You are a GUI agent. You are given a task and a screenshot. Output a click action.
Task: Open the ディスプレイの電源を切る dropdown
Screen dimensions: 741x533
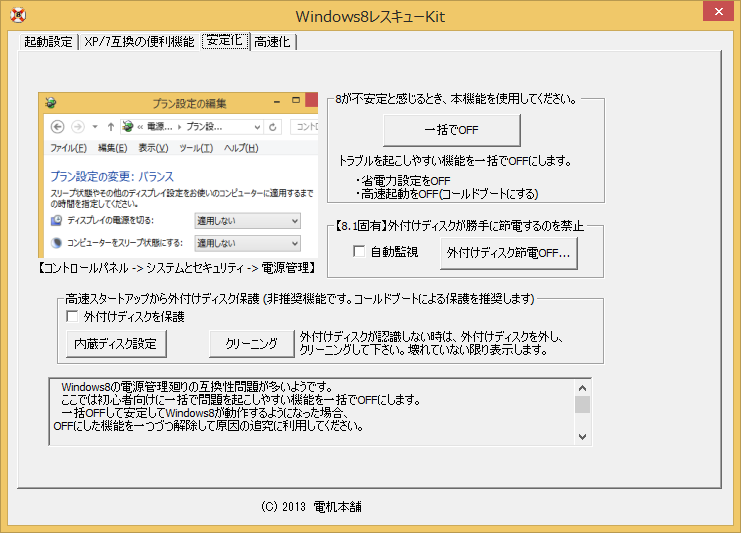[x=247, y=220]
